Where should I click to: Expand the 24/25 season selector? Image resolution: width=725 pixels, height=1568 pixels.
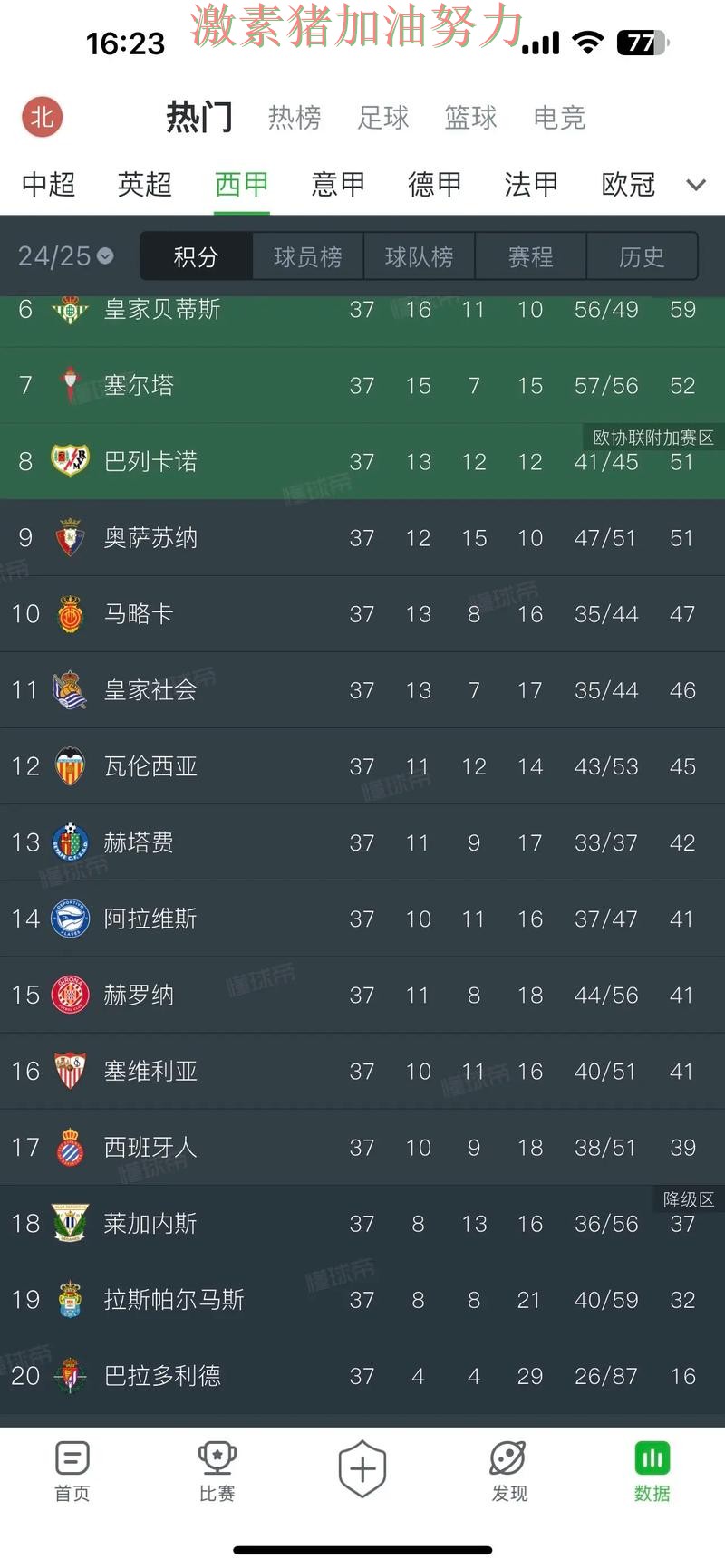[63, 256]
